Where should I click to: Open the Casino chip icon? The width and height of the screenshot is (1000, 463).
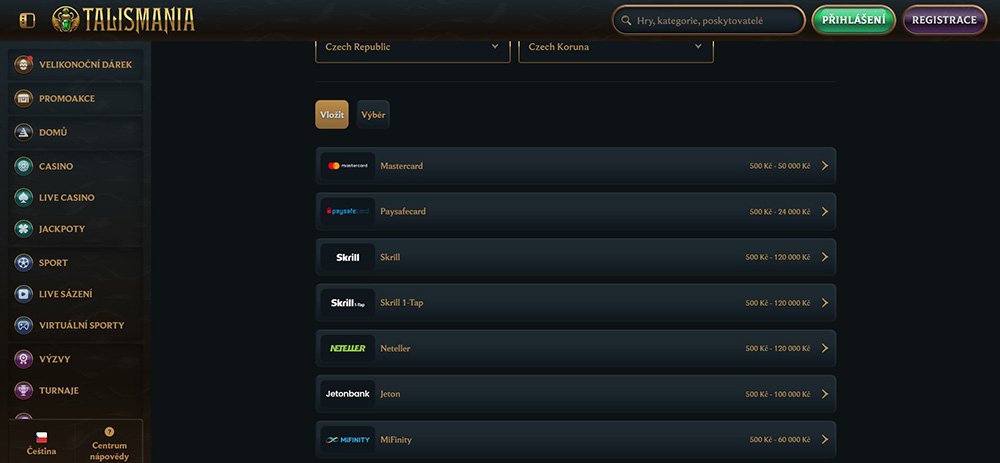[24, 166]
